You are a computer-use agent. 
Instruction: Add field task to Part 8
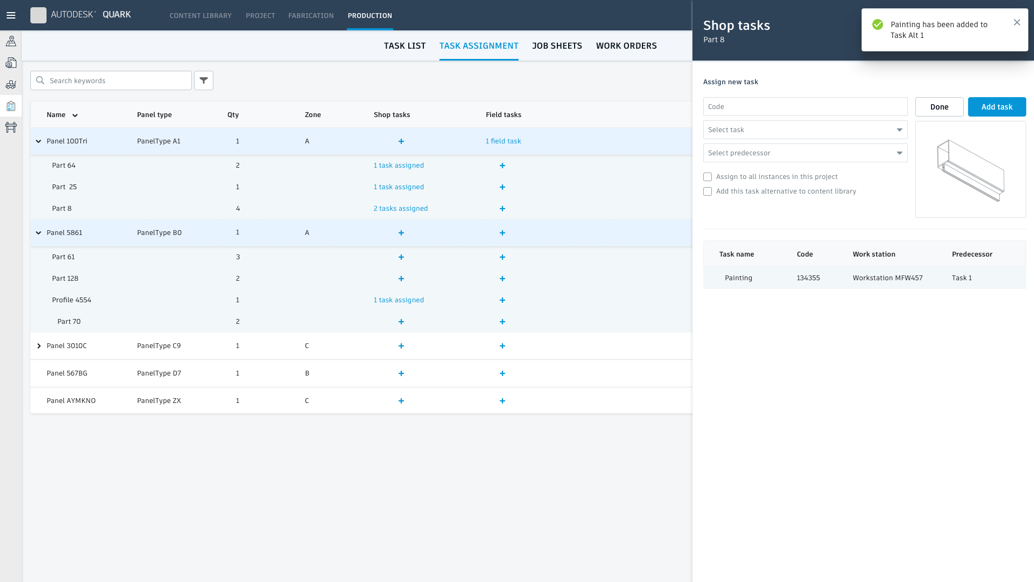502,209
